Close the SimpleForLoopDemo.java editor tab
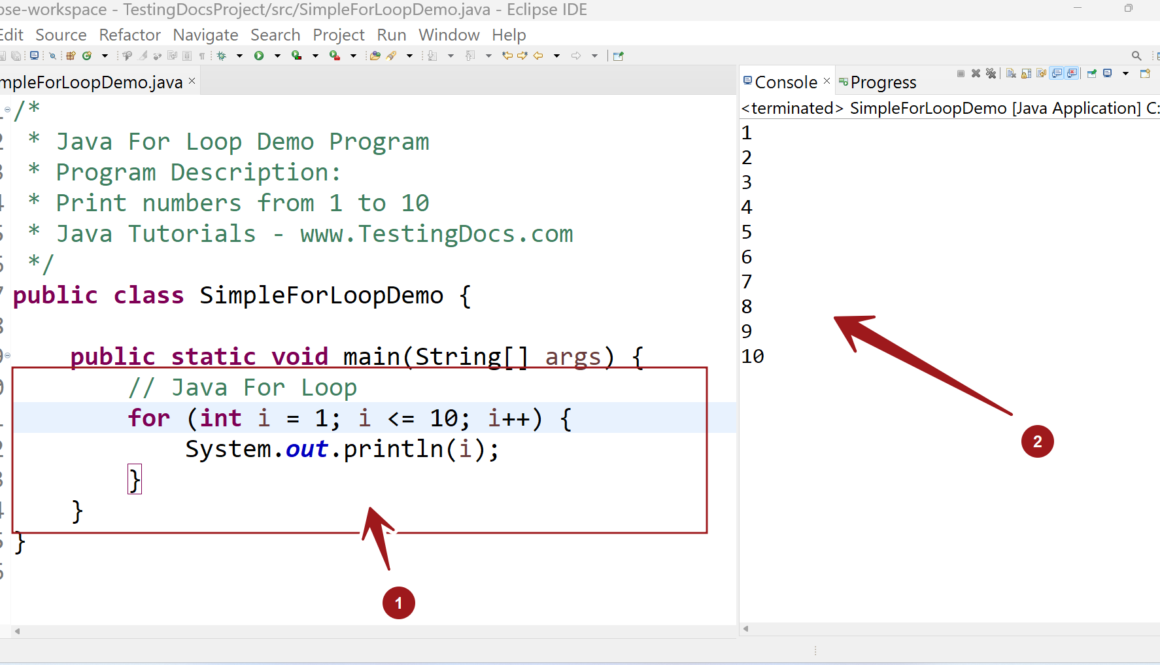Screen dimensions: 1160x665 (x=192, y=81)
